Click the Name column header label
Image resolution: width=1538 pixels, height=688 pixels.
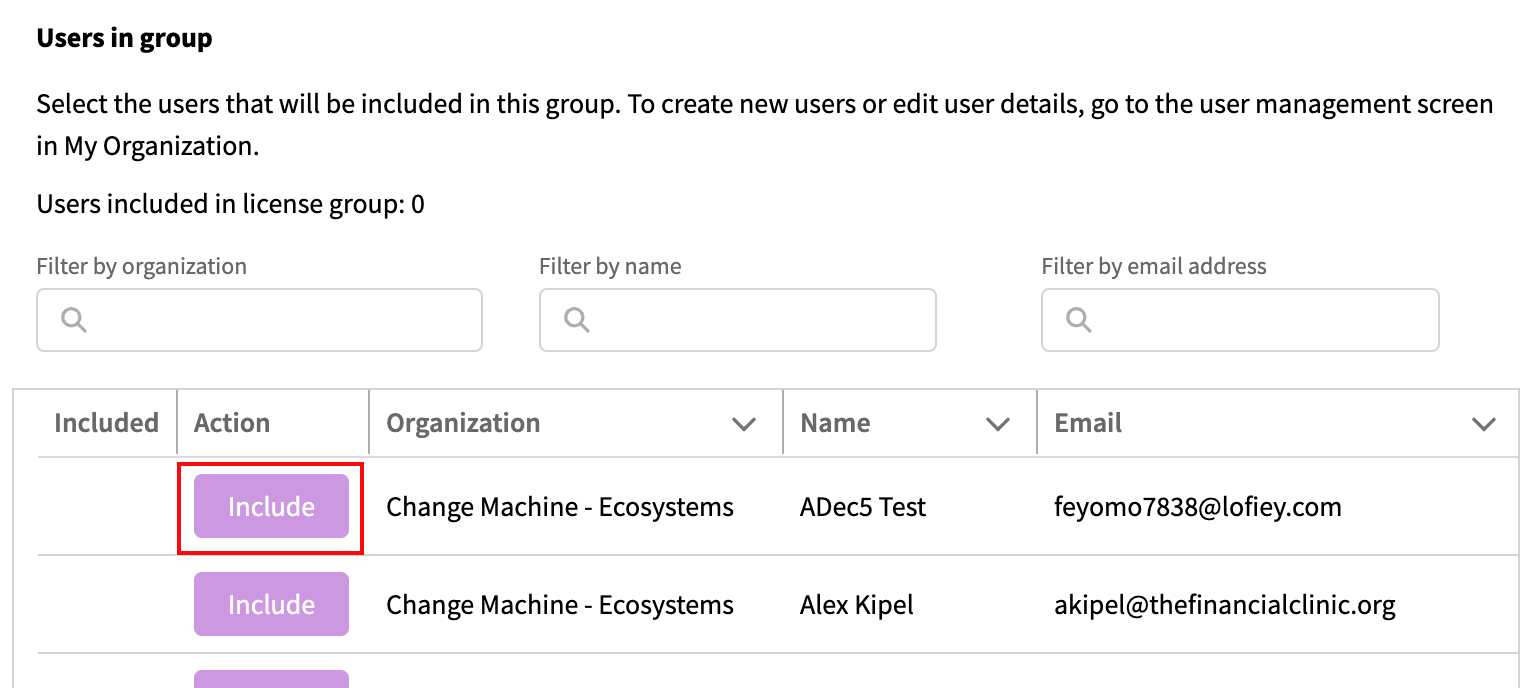[x=835, y=423]
